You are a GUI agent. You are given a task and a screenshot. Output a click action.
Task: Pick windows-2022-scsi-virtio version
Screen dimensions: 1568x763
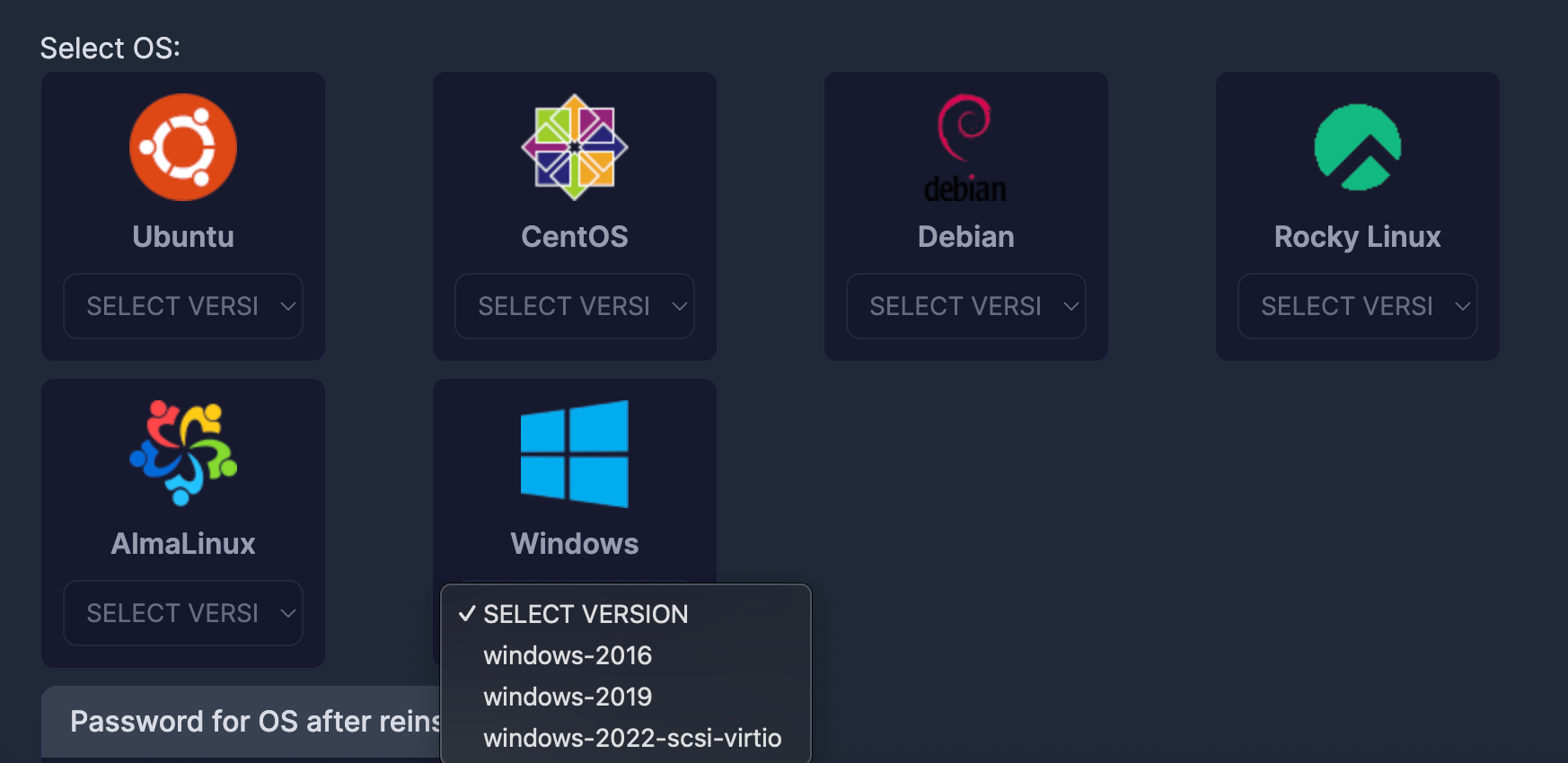pos(632,738)
